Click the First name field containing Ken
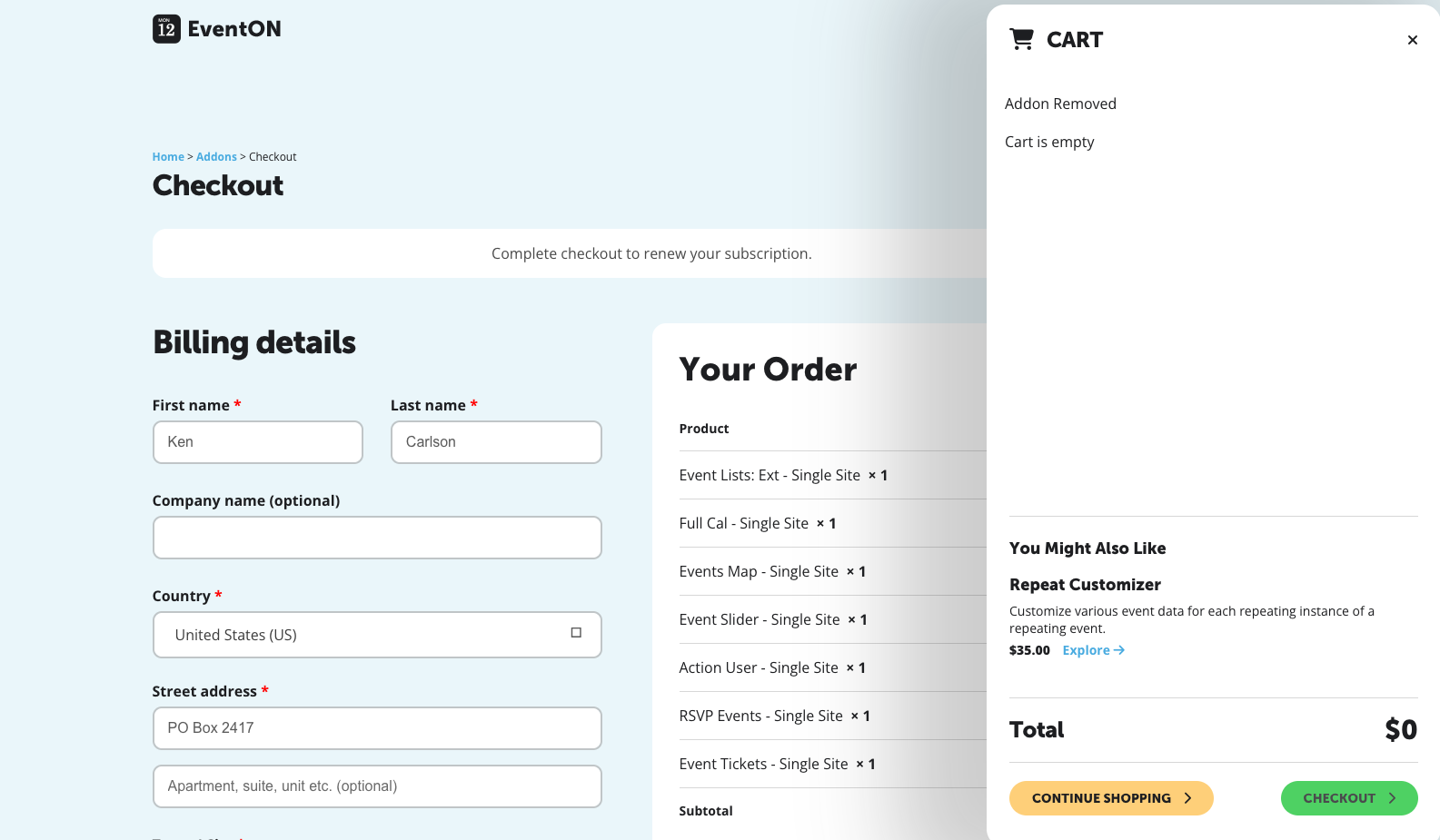This screenshot has width=1440, height=840. (x=258, y=442)
